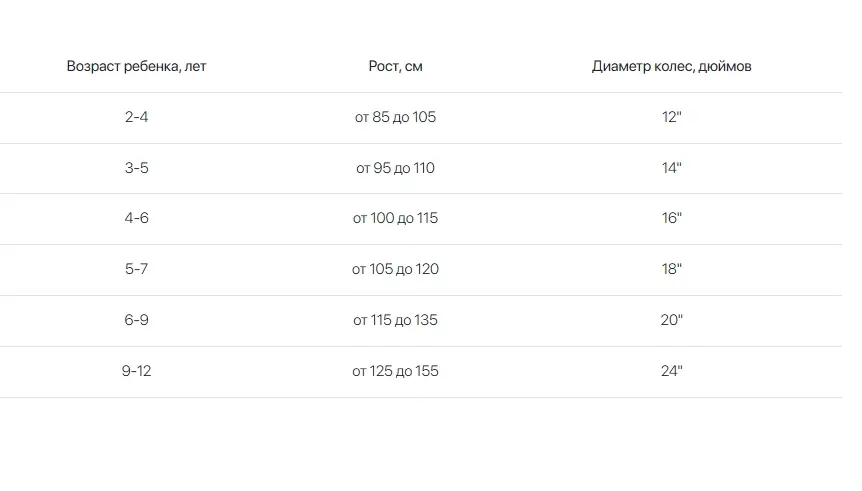Select the height cell "от 100 до 115"
Screen dimensions: 862x491
[x=395, y=218]
